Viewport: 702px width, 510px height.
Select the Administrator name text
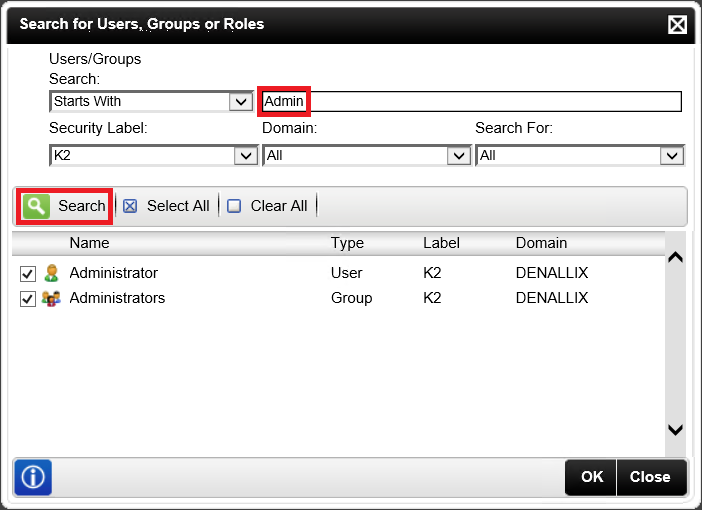tap(114, 273)
